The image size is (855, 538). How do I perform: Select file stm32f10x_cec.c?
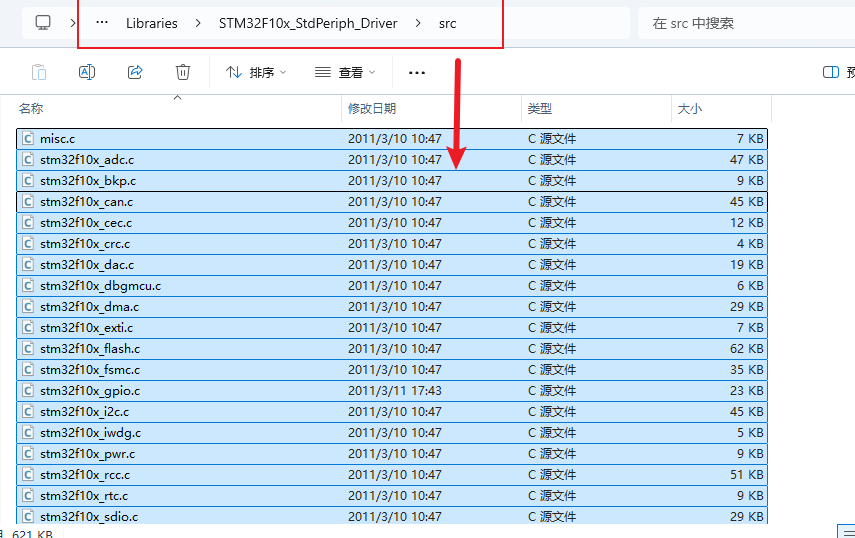coord(392,222)
